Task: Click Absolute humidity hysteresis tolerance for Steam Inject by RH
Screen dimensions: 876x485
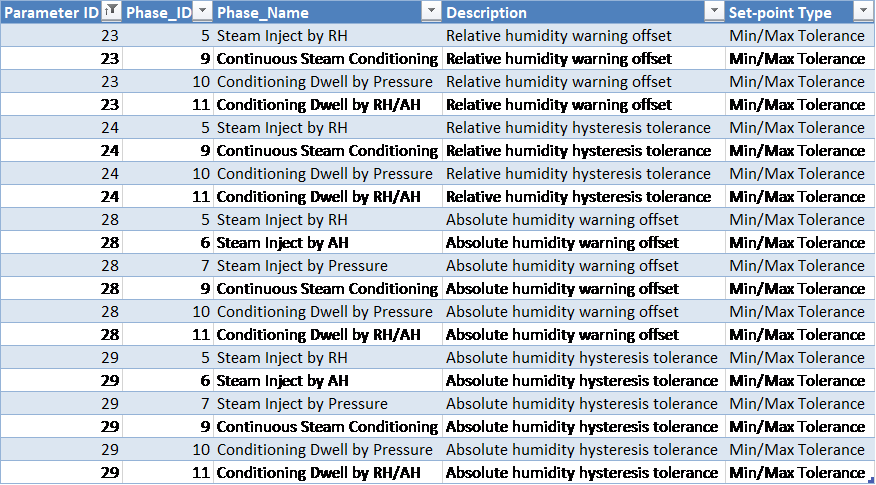Action: [581, 358]
